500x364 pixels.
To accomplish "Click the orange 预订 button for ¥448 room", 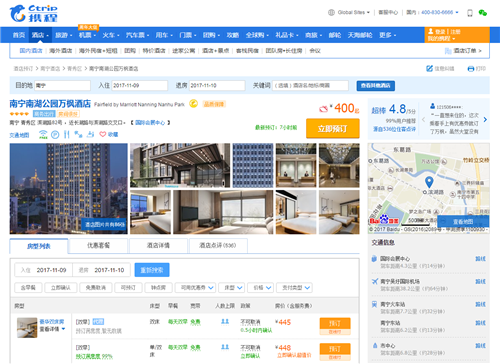I will tap(335, 349).
